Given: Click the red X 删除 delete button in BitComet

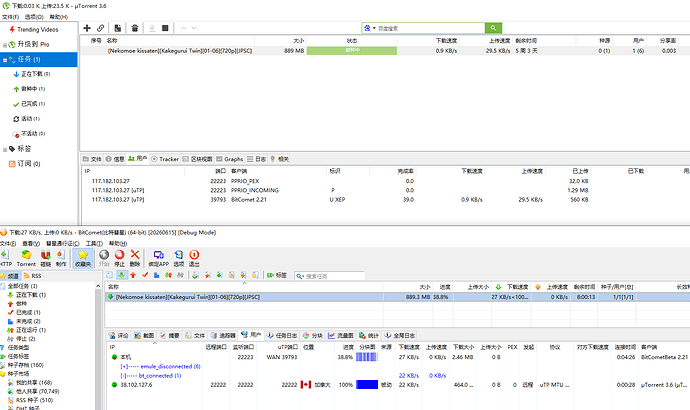Looking at the screenshot, I should (135, 258).
